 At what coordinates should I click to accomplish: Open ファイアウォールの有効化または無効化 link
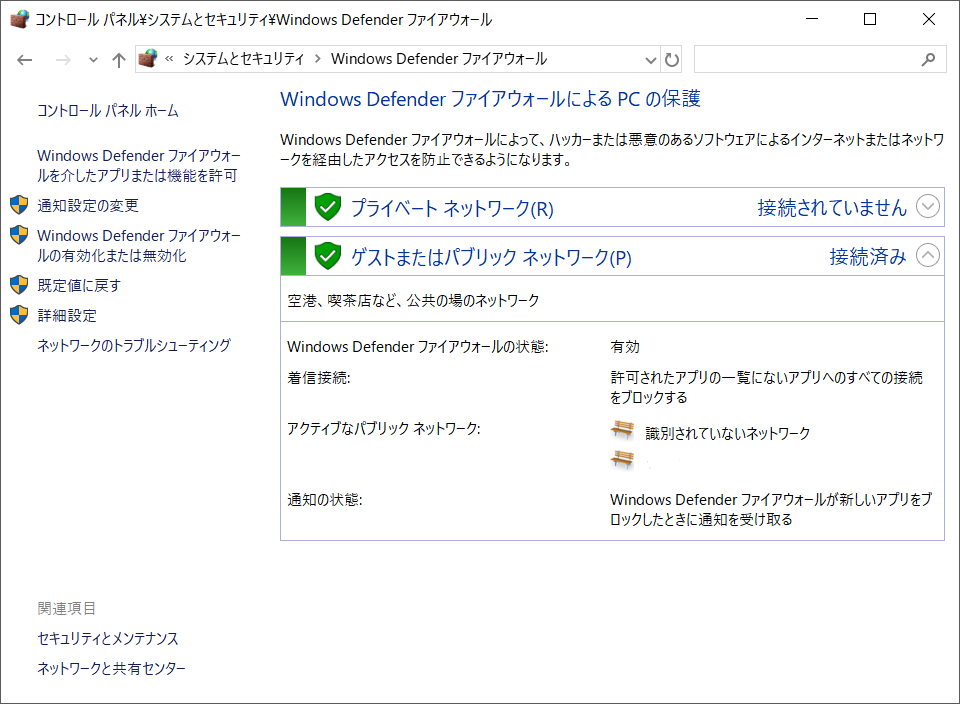(x=138, y=245)
